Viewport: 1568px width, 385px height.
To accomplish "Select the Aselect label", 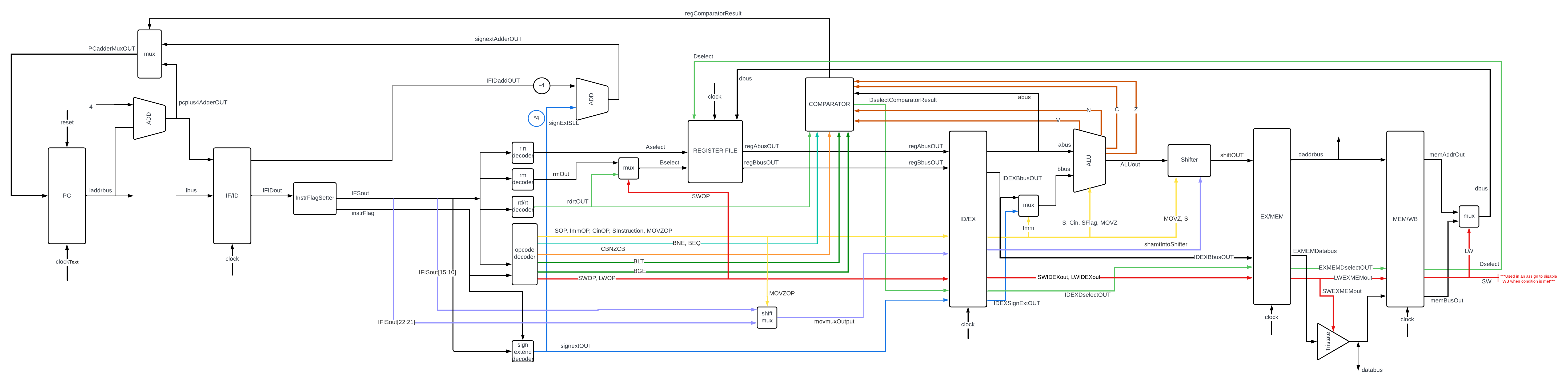I will 655,147.
